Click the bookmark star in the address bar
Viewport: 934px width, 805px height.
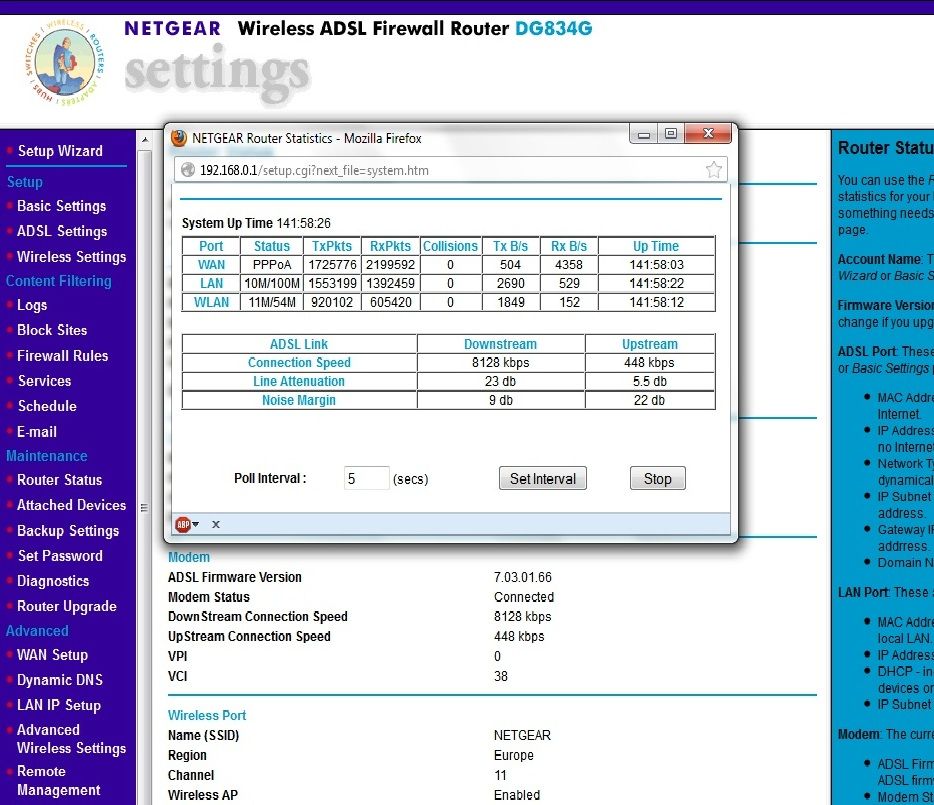(x=714, y=170)
